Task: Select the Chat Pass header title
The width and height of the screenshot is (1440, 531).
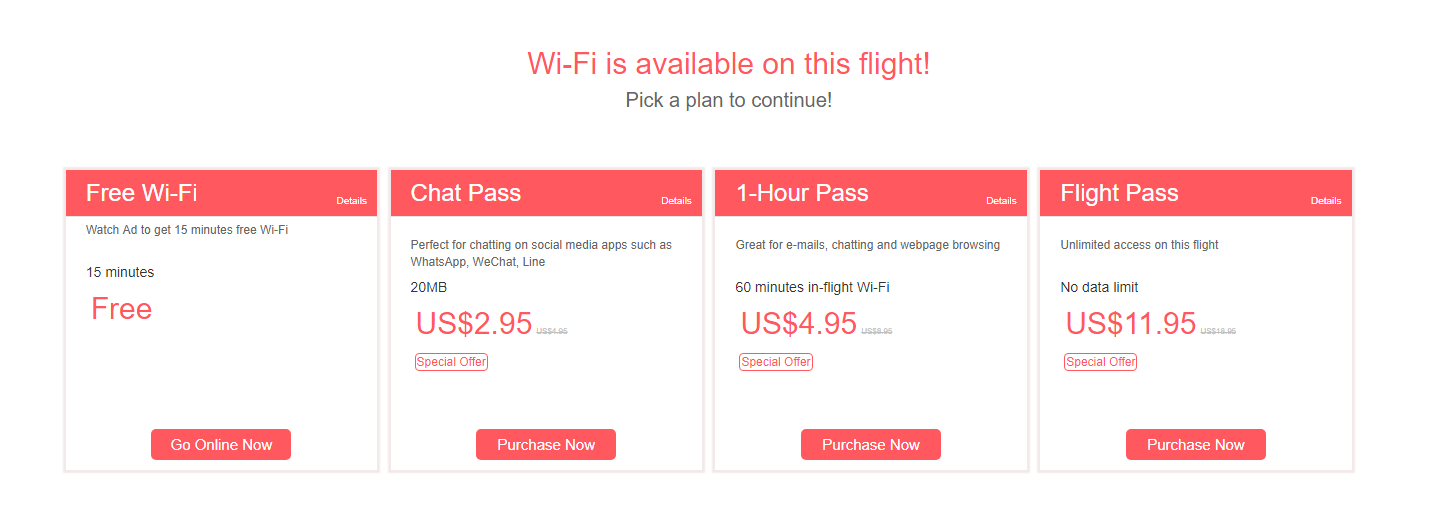Action: [466, 193]
